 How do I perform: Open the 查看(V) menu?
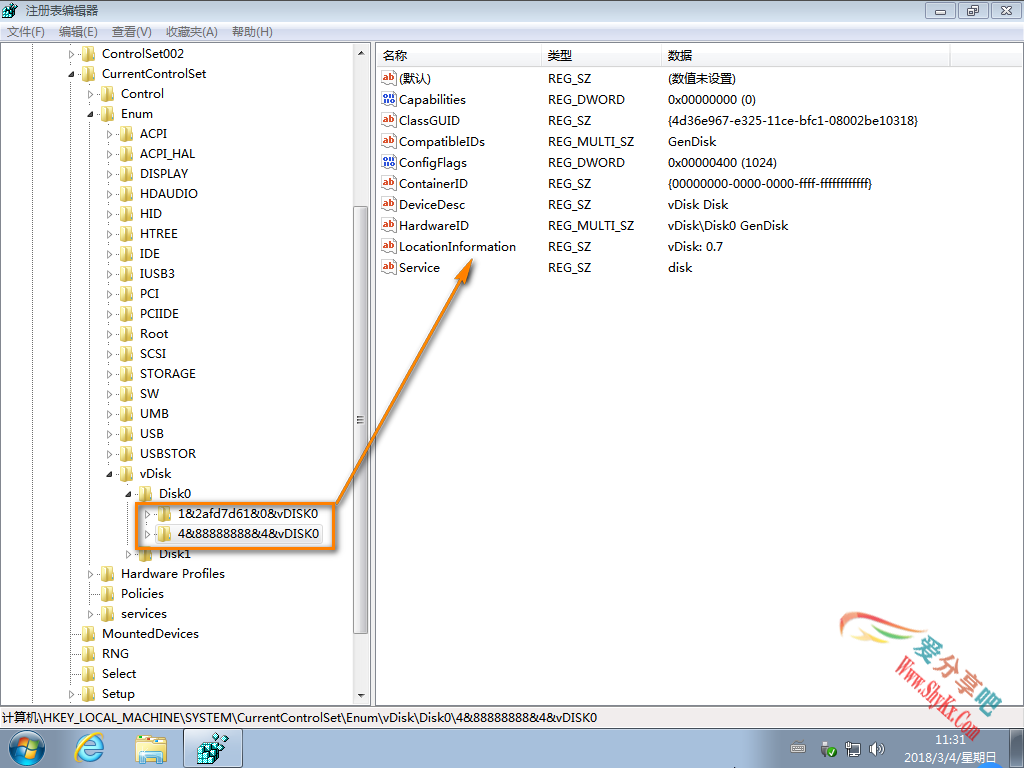pyautogui.click(x=131, y=31)
